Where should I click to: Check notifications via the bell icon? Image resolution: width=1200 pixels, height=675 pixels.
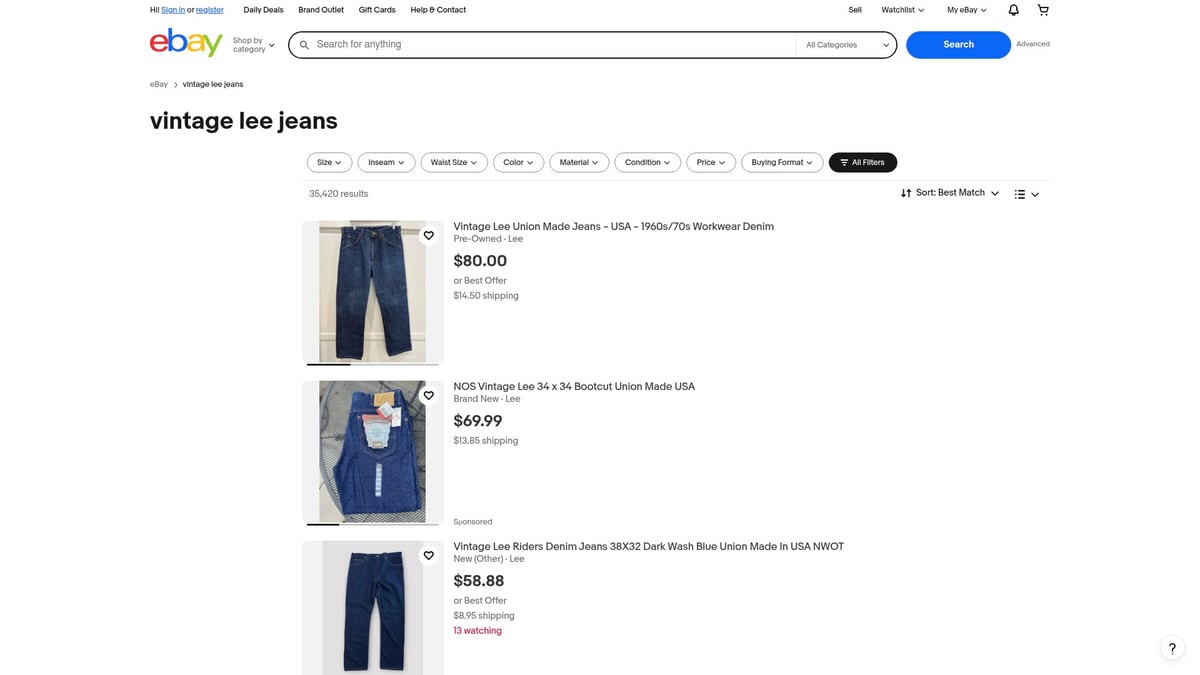(x=1011, y=9)
